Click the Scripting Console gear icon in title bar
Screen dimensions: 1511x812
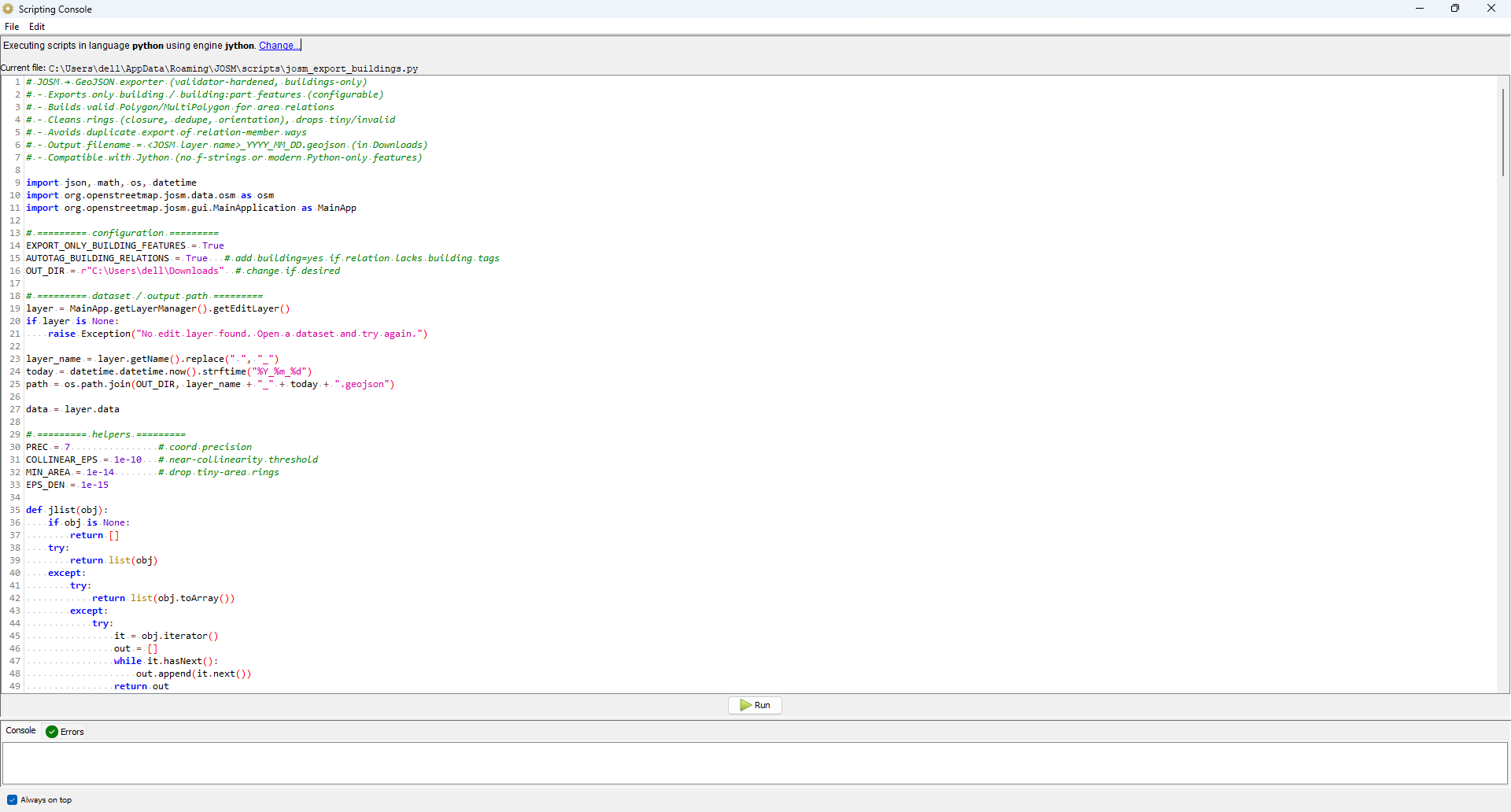(x=9, y=9)
